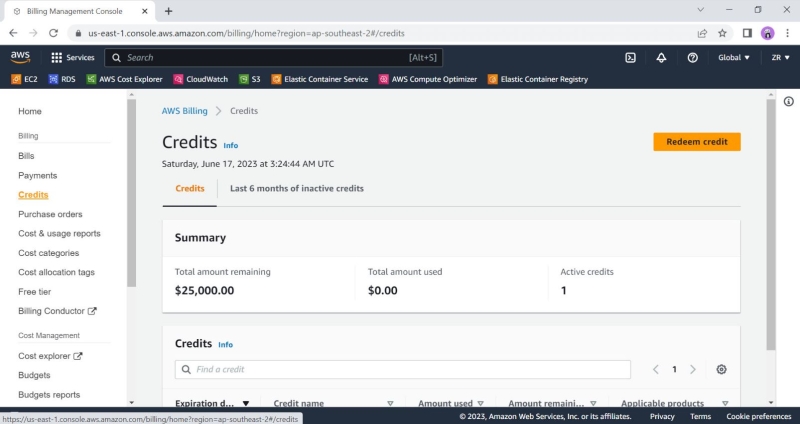Open CloudWatch shortcut in favorites bar
The width and height of the screenshot is (800, 424).
coord(200,79)
